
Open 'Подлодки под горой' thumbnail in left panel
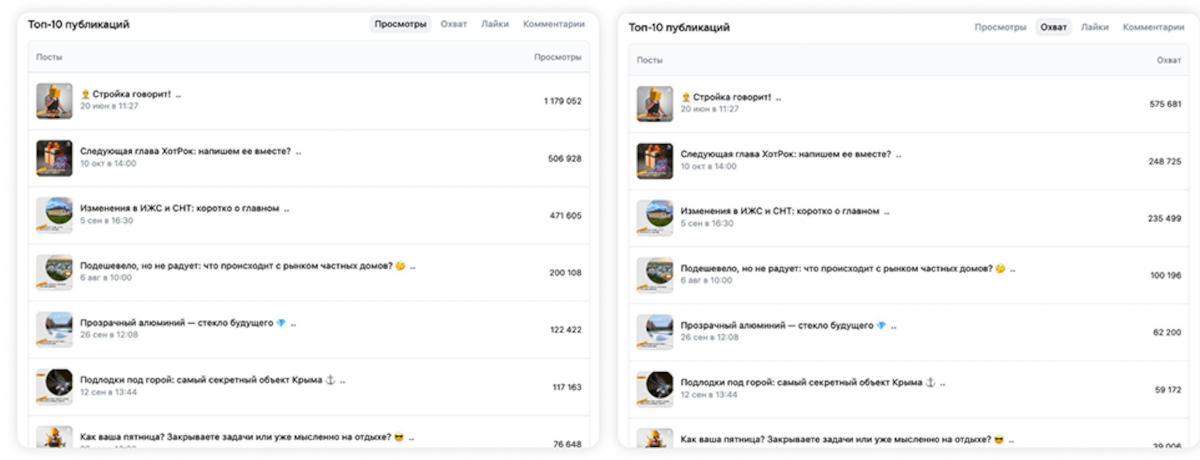[54, 387]
